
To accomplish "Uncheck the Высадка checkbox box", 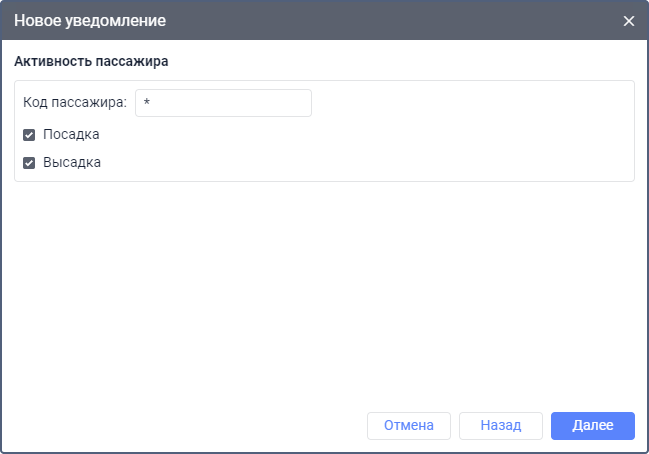I will coord(29,162).
